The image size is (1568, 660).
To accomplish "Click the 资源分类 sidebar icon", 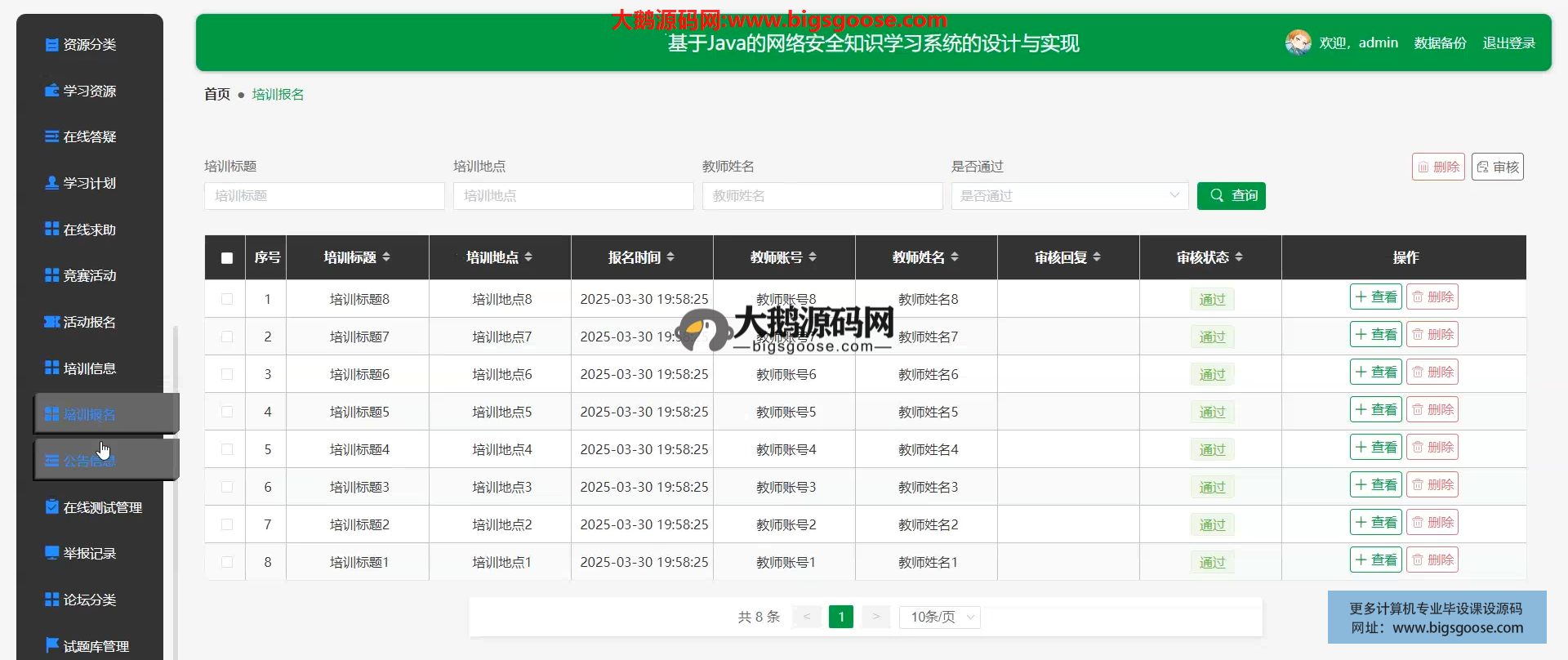I will pos(51,45).
